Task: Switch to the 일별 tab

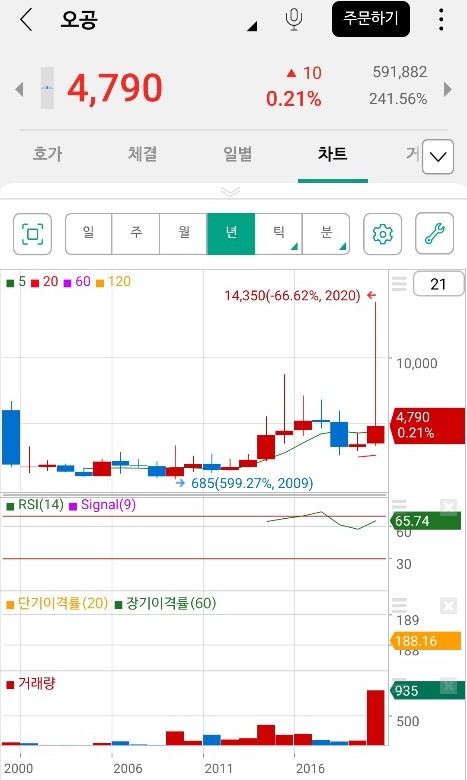Action: [237, 153]
